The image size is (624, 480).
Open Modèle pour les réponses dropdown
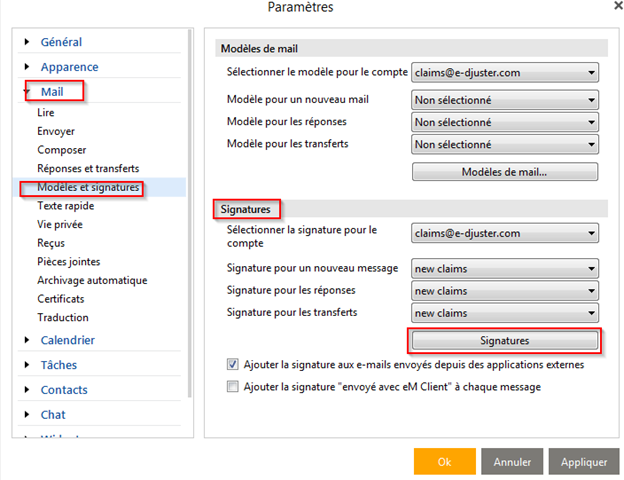[505, 122]
